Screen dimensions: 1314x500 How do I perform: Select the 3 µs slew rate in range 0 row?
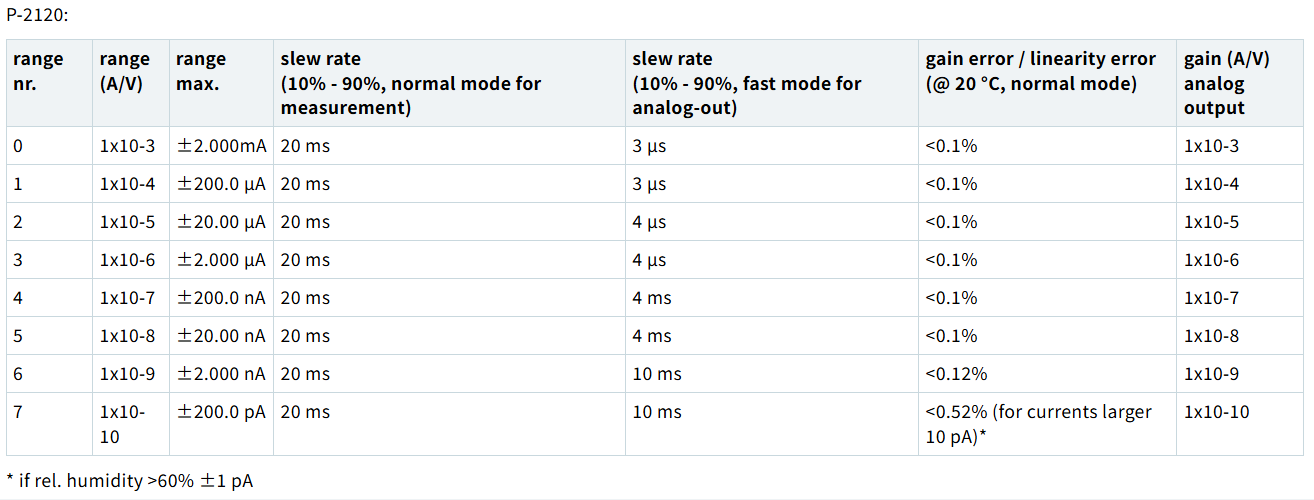click(x=649, y=146)
